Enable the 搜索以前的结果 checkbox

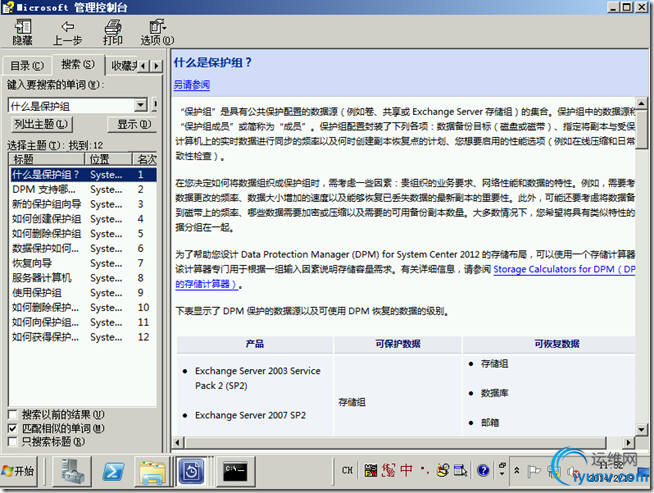pyautogui.click(x=13, y=415)
